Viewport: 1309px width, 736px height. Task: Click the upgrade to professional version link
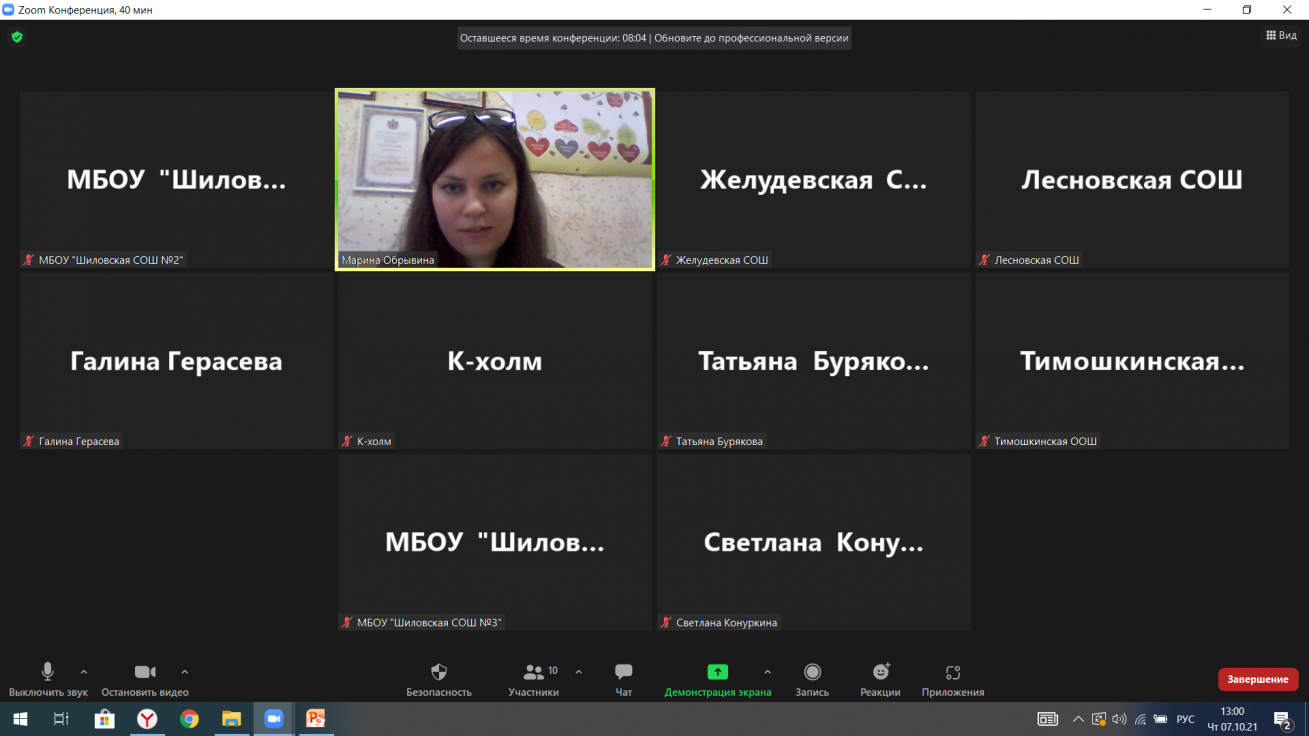pyautogui.click(x=751, y=38)
